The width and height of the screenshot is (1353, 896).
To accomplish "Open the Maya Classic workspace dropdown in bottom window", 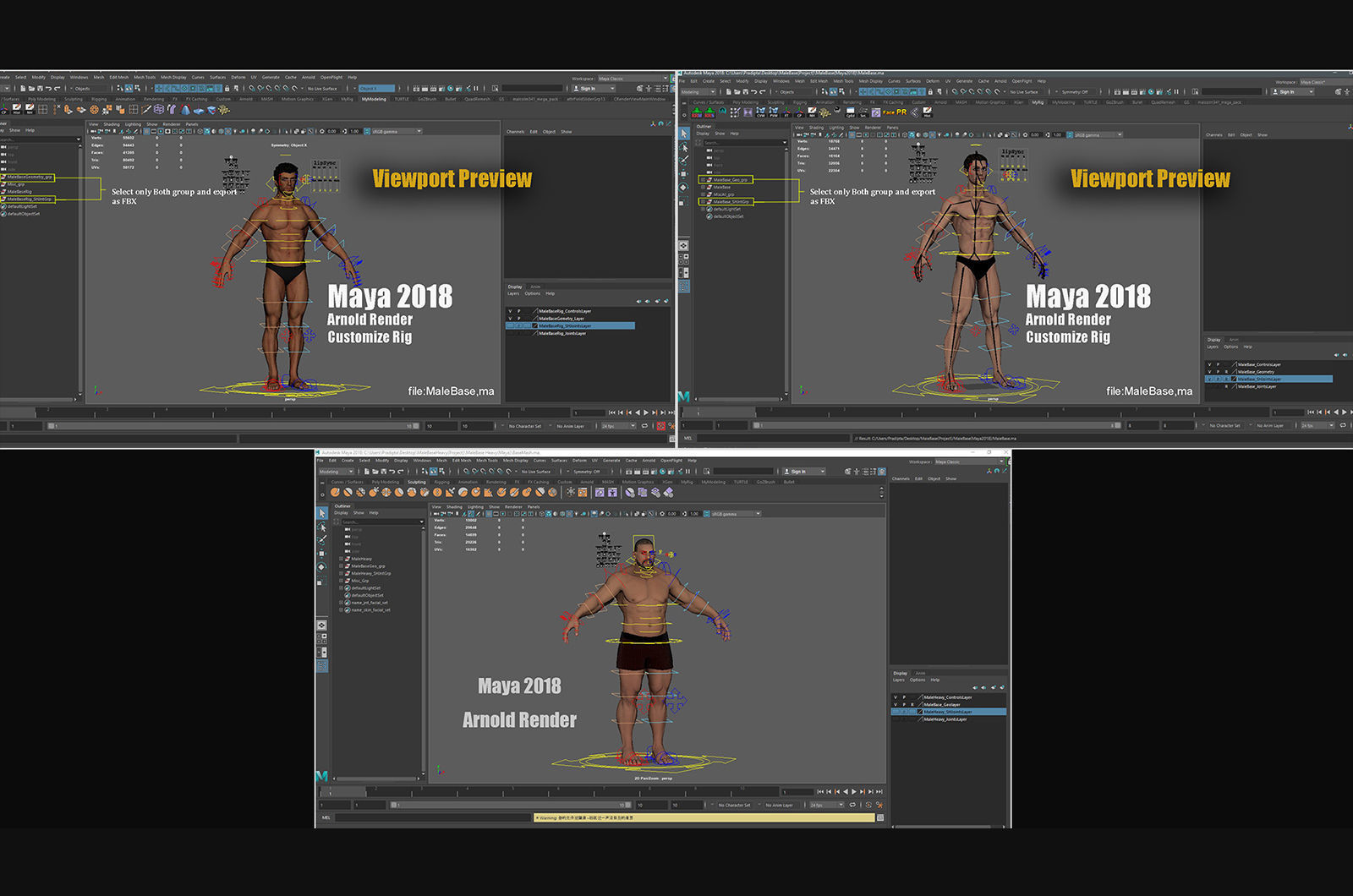I will (x=968, y=462).
